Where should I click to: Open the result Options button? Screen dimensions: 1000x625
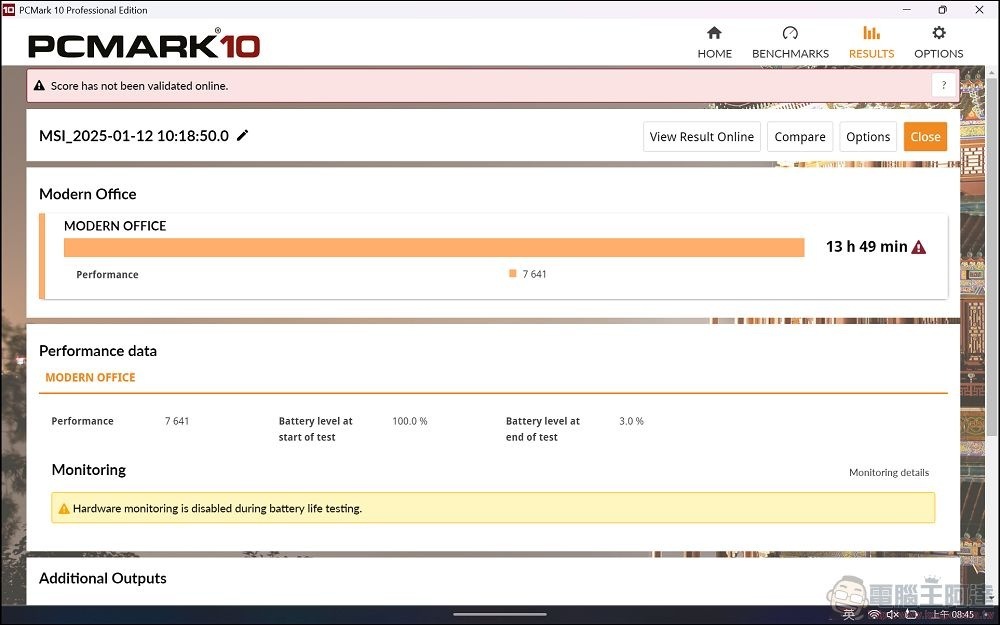click(x=867, y=137)
